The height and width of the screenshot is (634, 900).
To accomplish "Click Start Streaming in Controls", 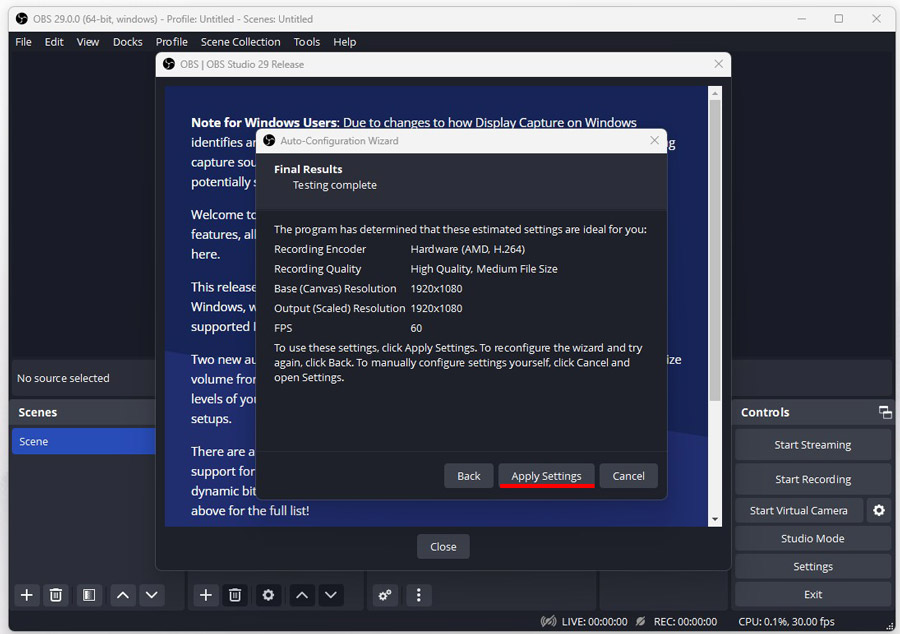I will pos(813,445).
